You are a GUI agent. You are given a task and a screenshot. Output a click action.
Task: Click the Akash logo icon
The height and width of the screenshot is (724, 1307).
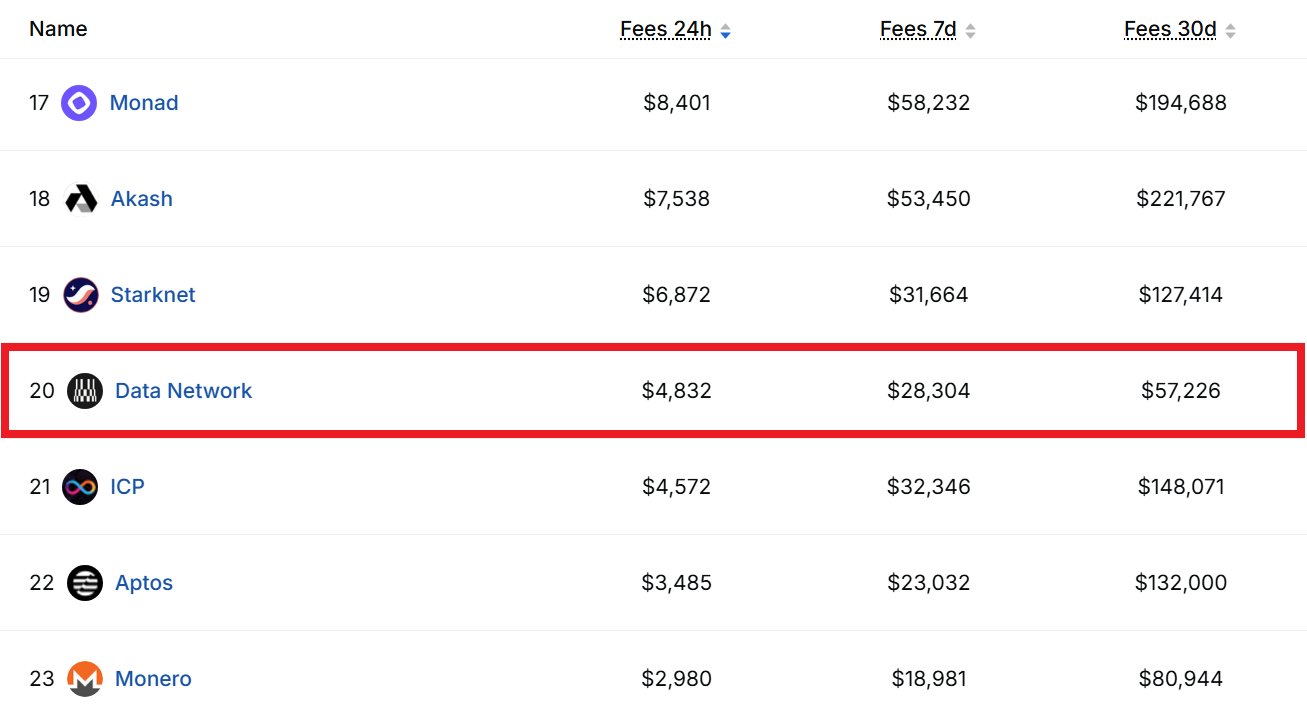pos(80,199)
